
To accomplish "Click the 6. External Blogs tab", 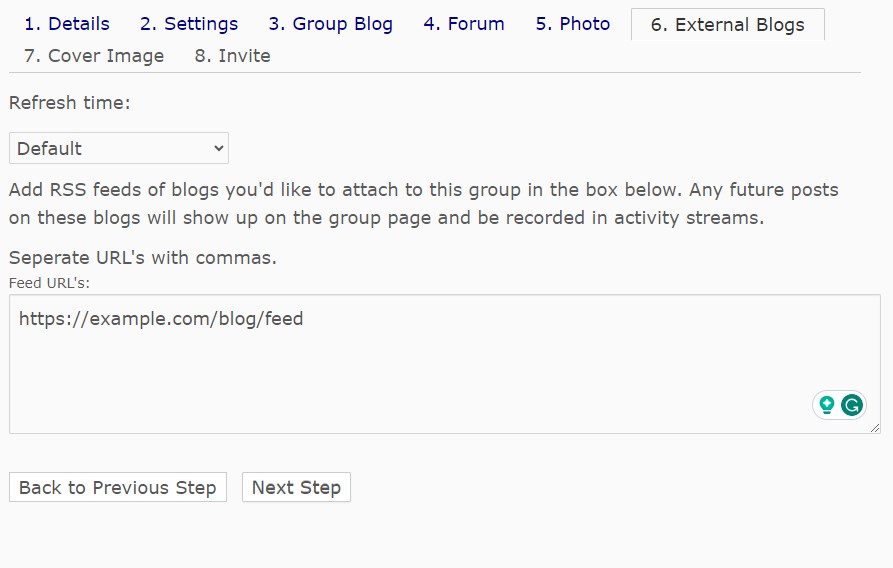I will tap(727, 24).
